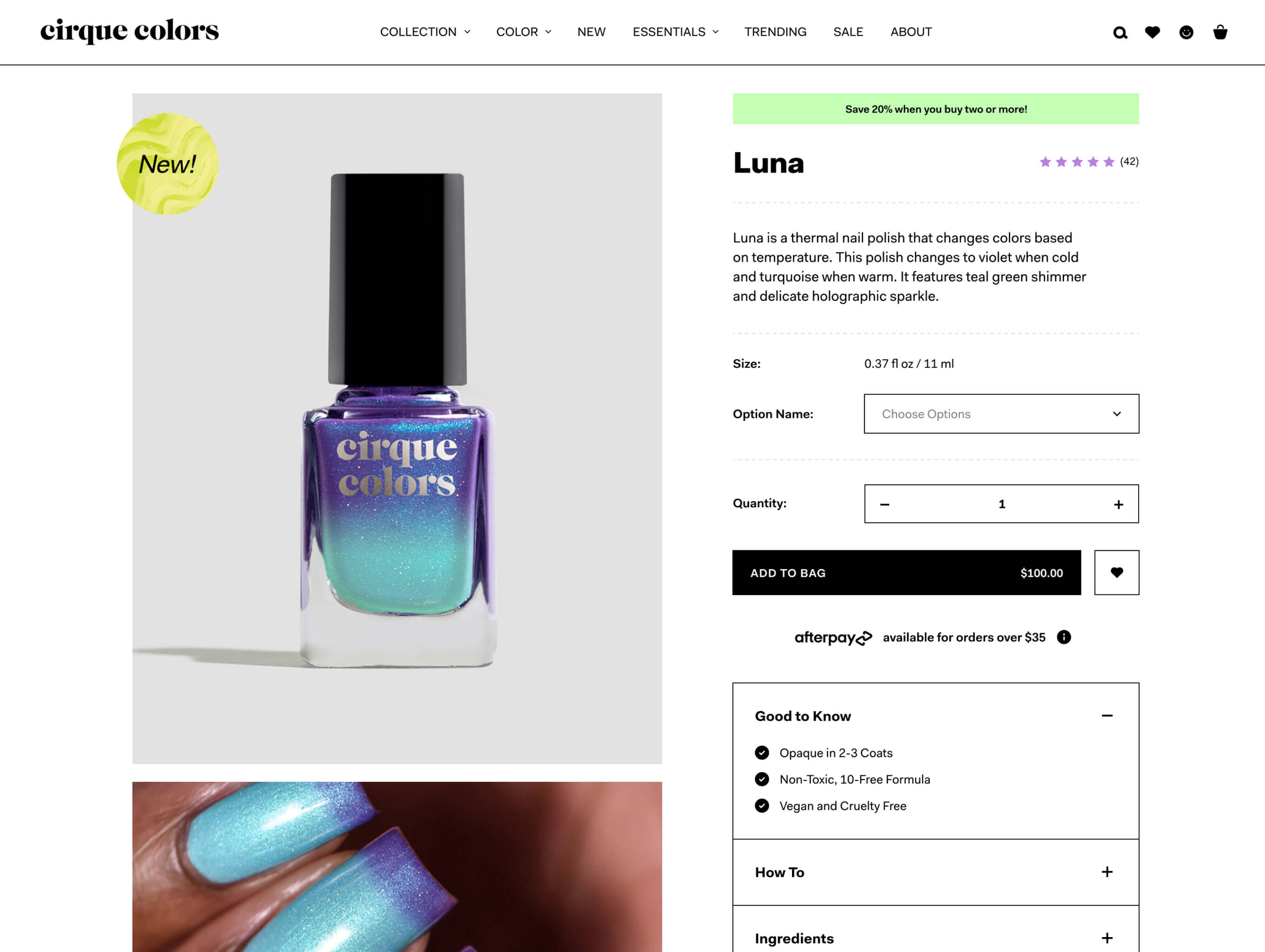Open the Sale menu item
This screenshot has width=1265, height=952.
(848, 32)
